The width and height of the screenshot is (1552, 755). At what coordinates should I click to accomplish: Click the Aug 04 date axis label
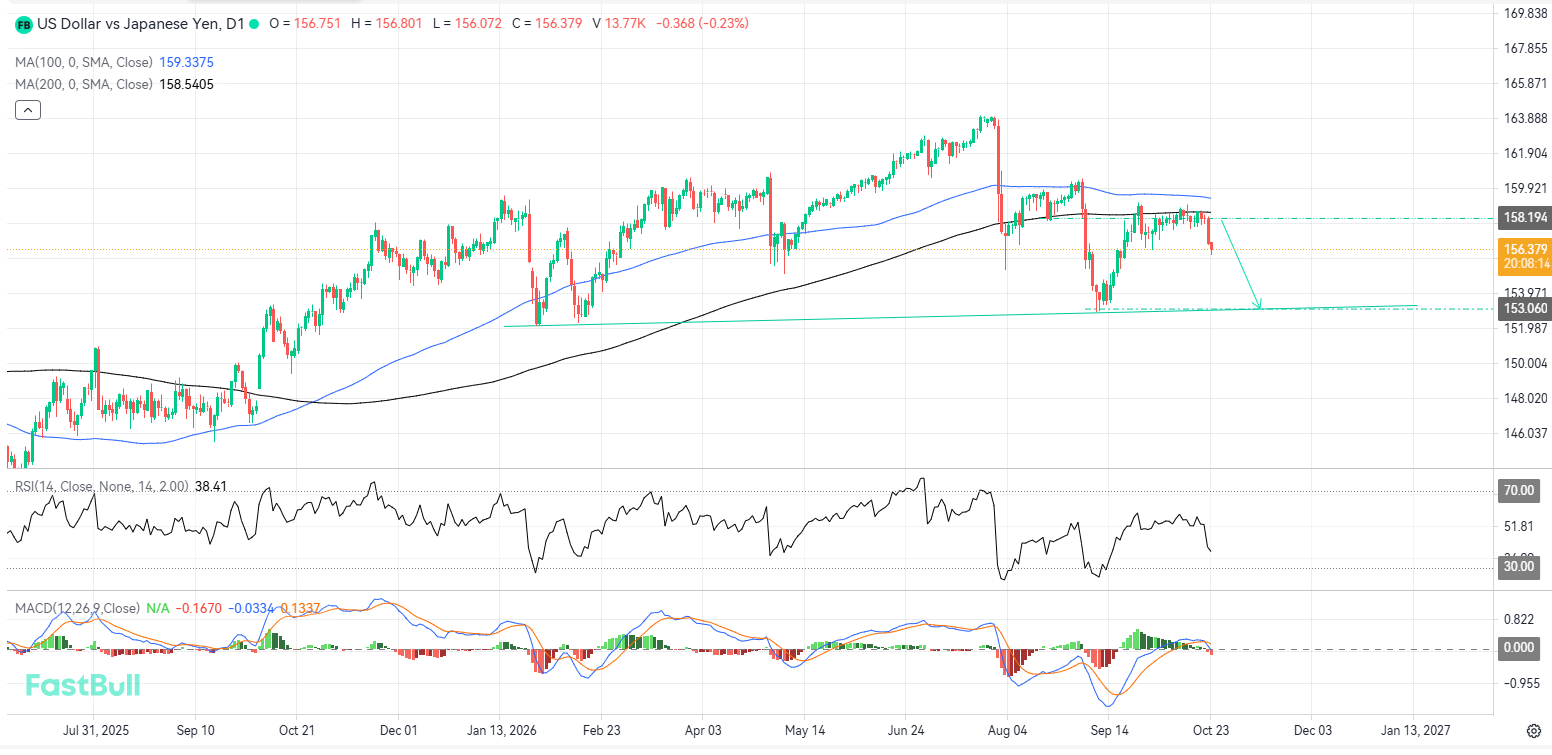point(1005,731)
